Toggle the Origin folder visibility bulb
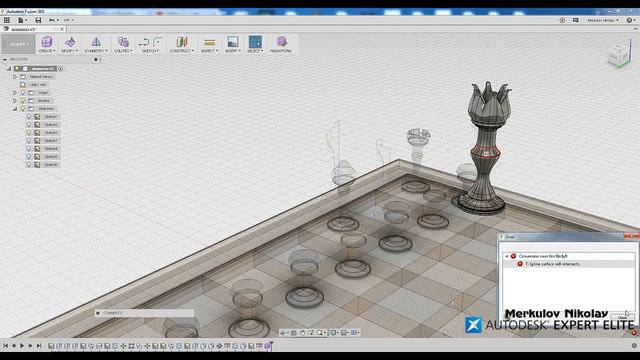This screenshot has width=640, height=360. pos(23,93)
